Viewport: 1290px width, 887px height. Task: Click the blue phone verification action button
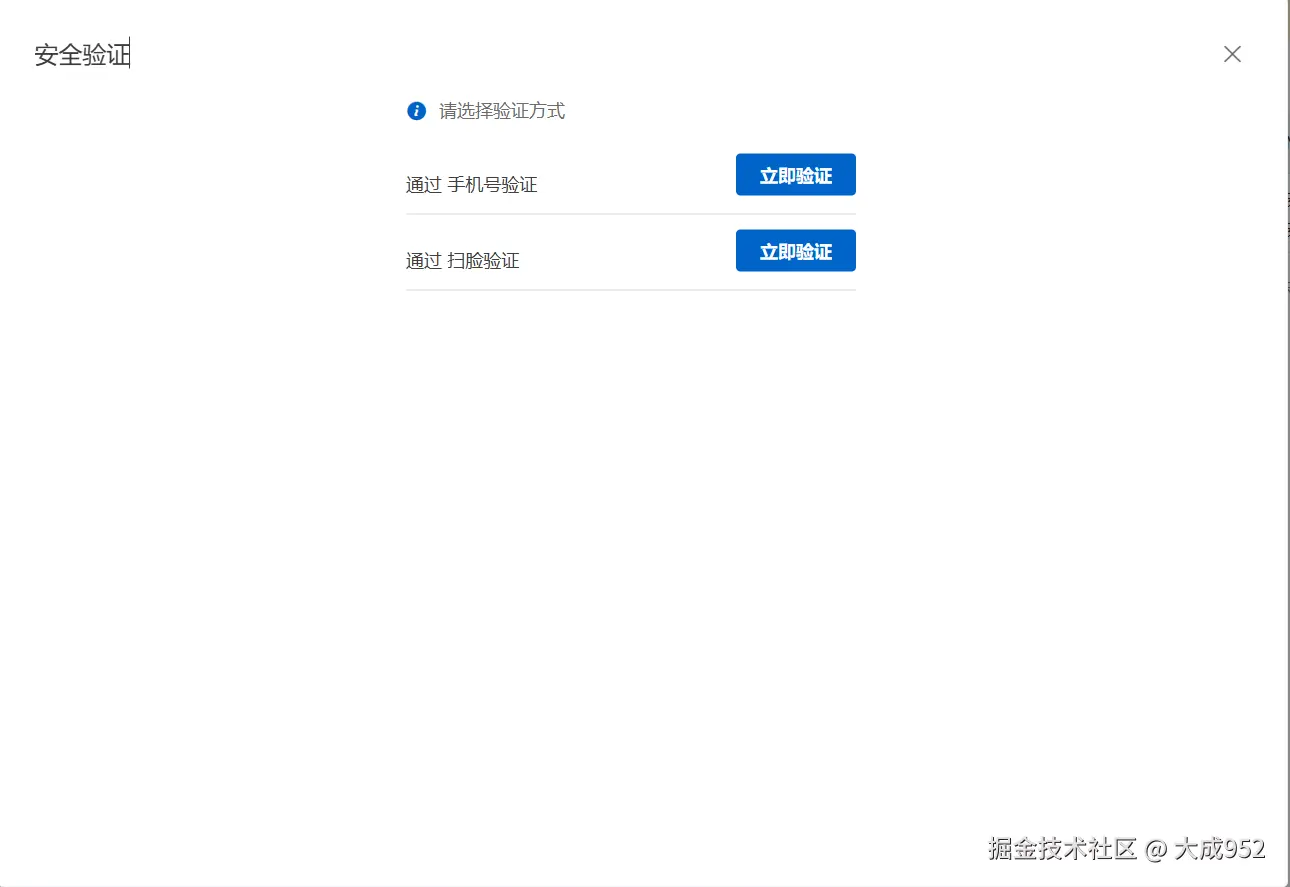point(795,174)
